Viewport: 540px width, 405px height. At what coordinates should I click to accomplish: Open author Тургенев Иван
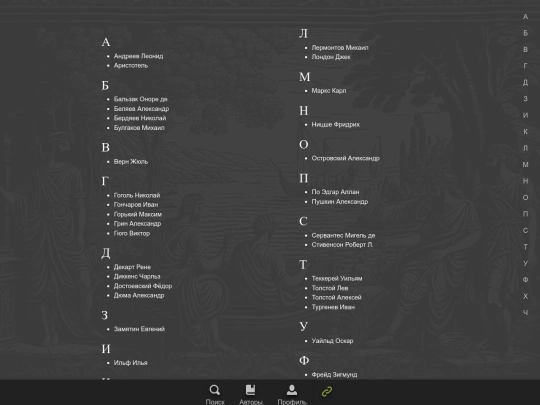(333, 307)
